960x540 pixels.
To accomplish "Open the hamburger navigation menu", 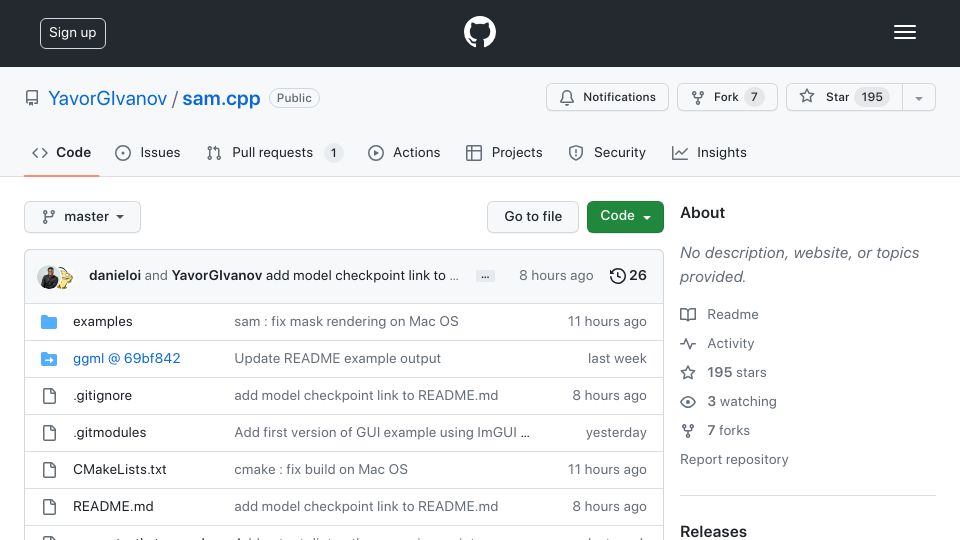I will click(x=904, y=32).
